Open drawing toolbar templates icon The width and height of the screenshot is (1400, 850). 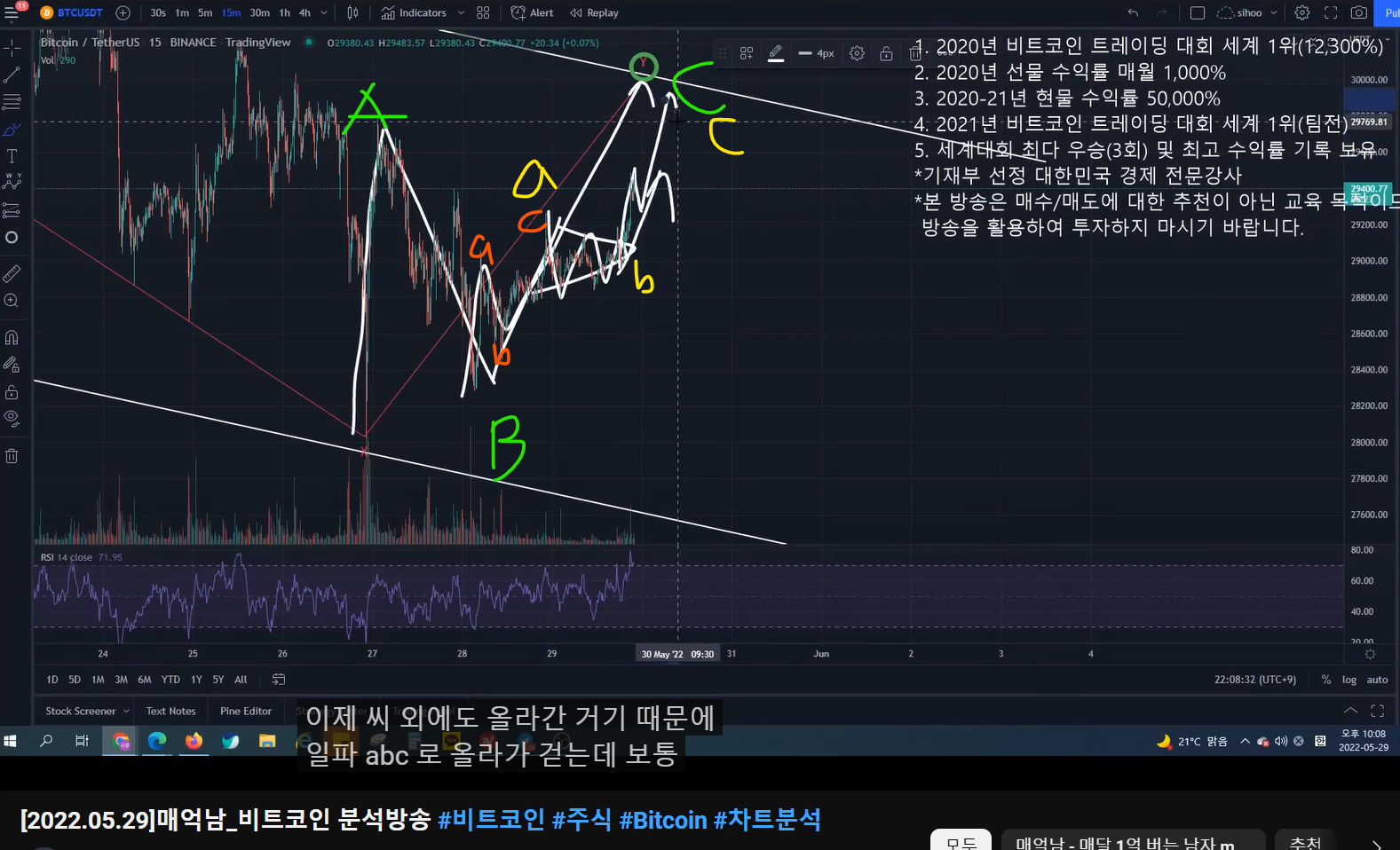pos(747,53)
